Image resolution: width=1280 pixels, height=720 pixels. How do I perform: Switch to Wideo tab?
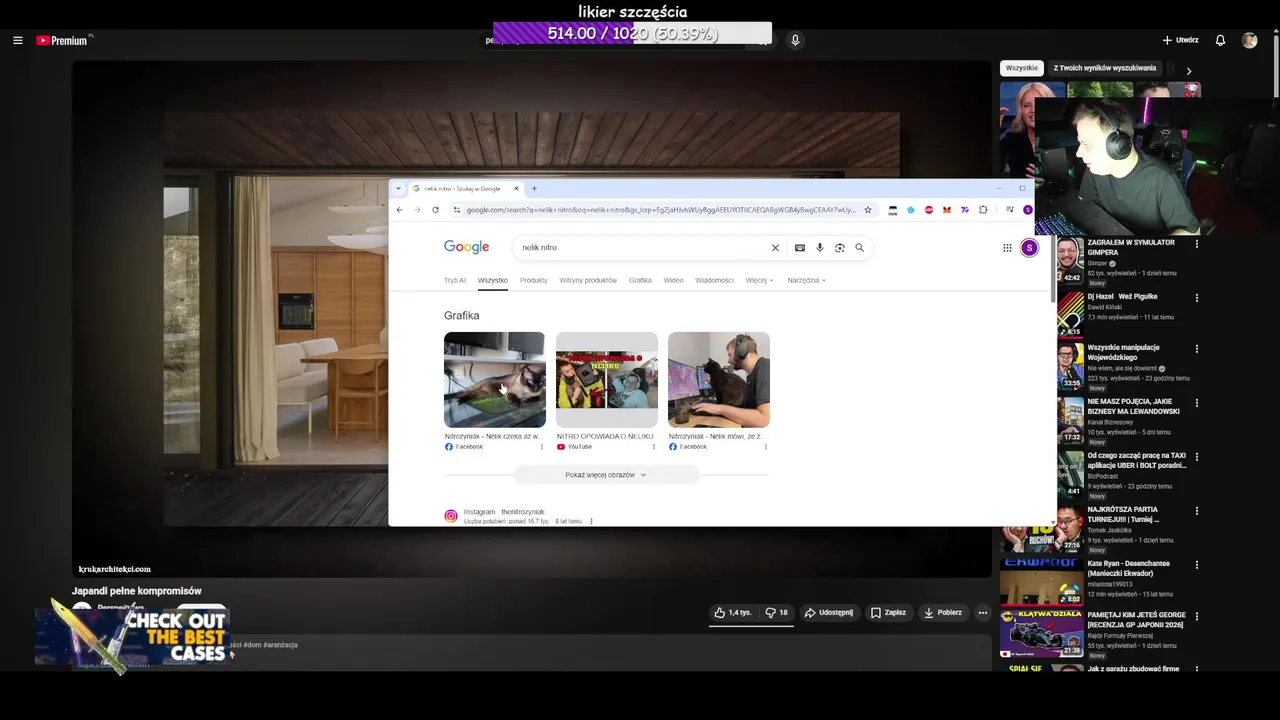[673, 280]
